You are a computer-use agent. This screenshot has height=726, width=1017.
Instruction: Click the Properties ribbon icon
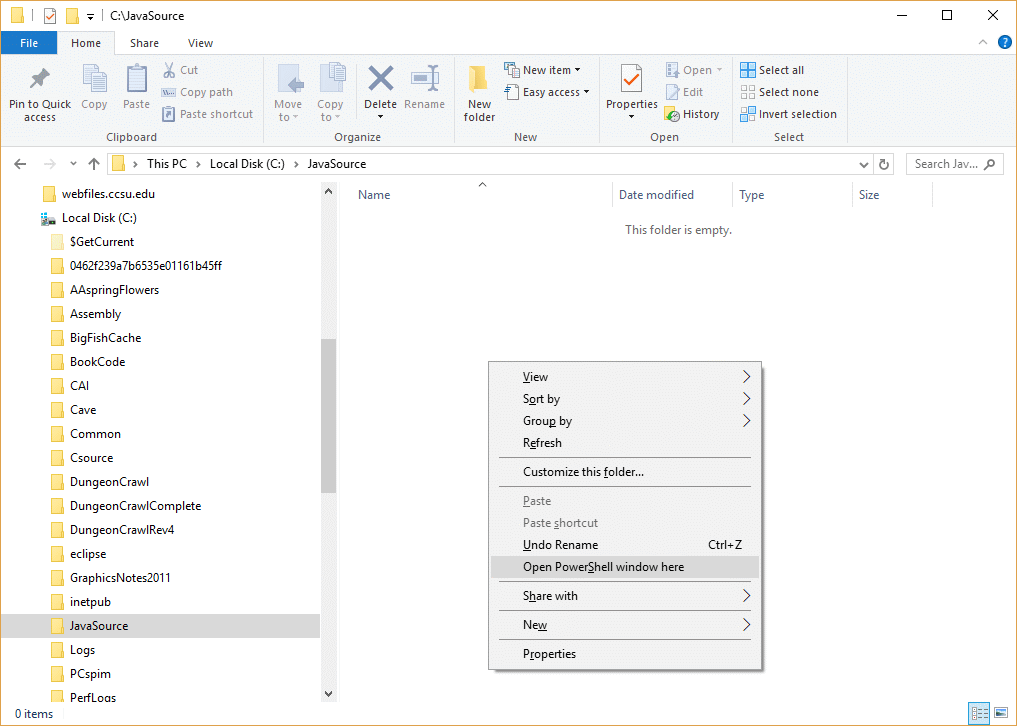click(631, 80)
